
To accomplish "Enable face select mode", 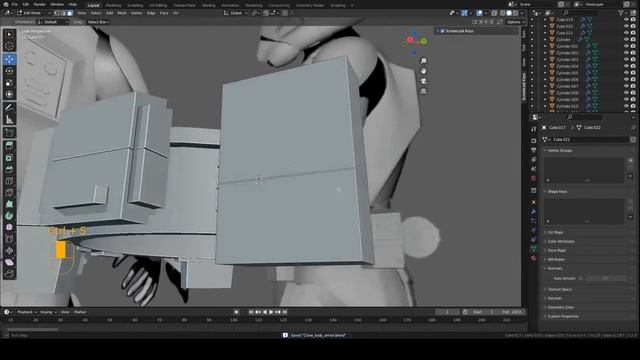I will (69, 13).
